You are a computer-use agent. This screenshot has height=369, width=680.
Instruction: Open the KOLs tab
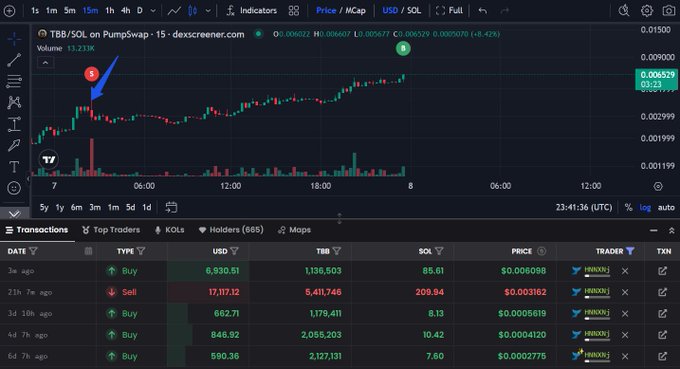pos(170,230)
